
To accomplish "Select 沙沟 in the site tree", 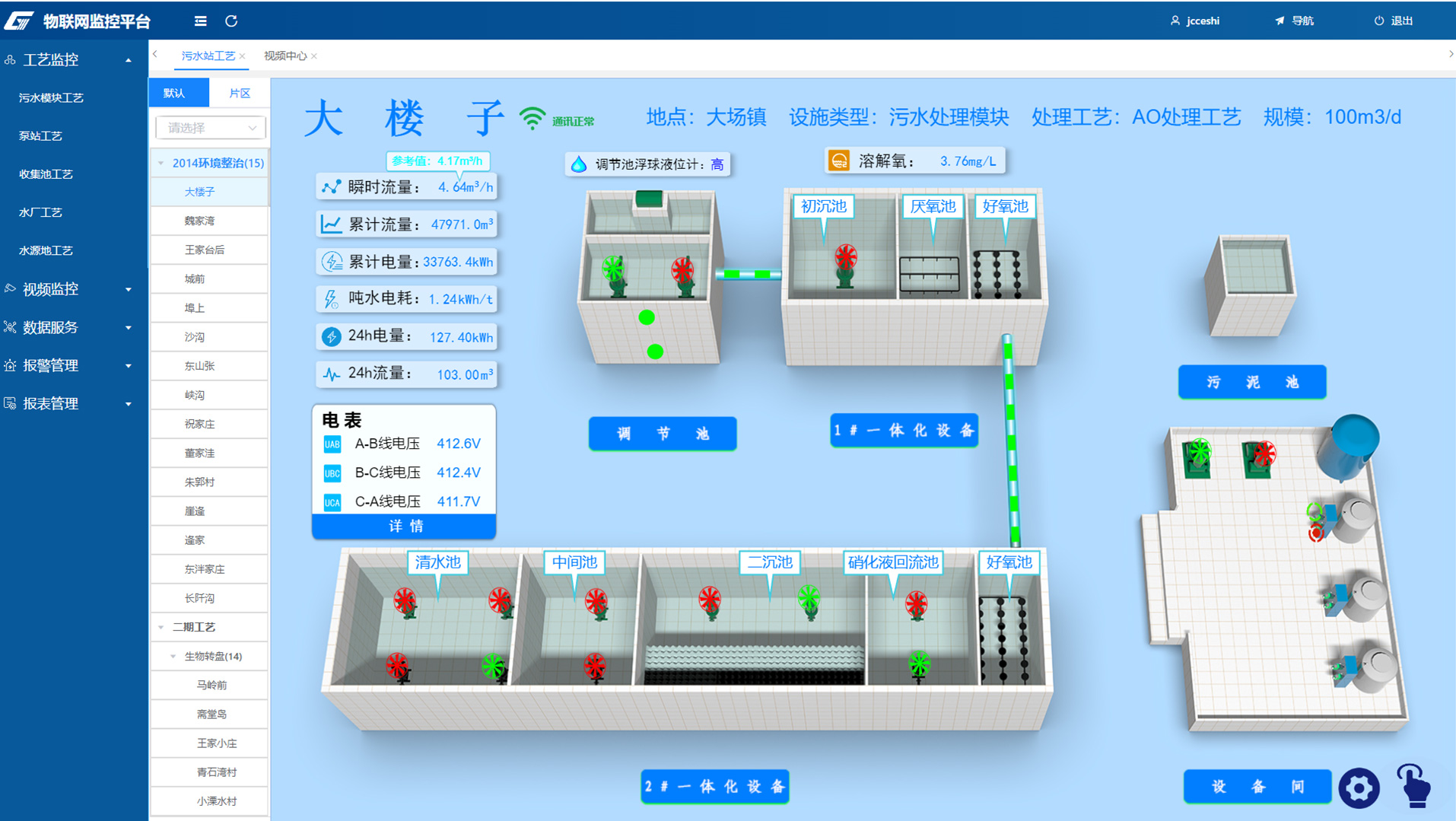I will 209,336.
